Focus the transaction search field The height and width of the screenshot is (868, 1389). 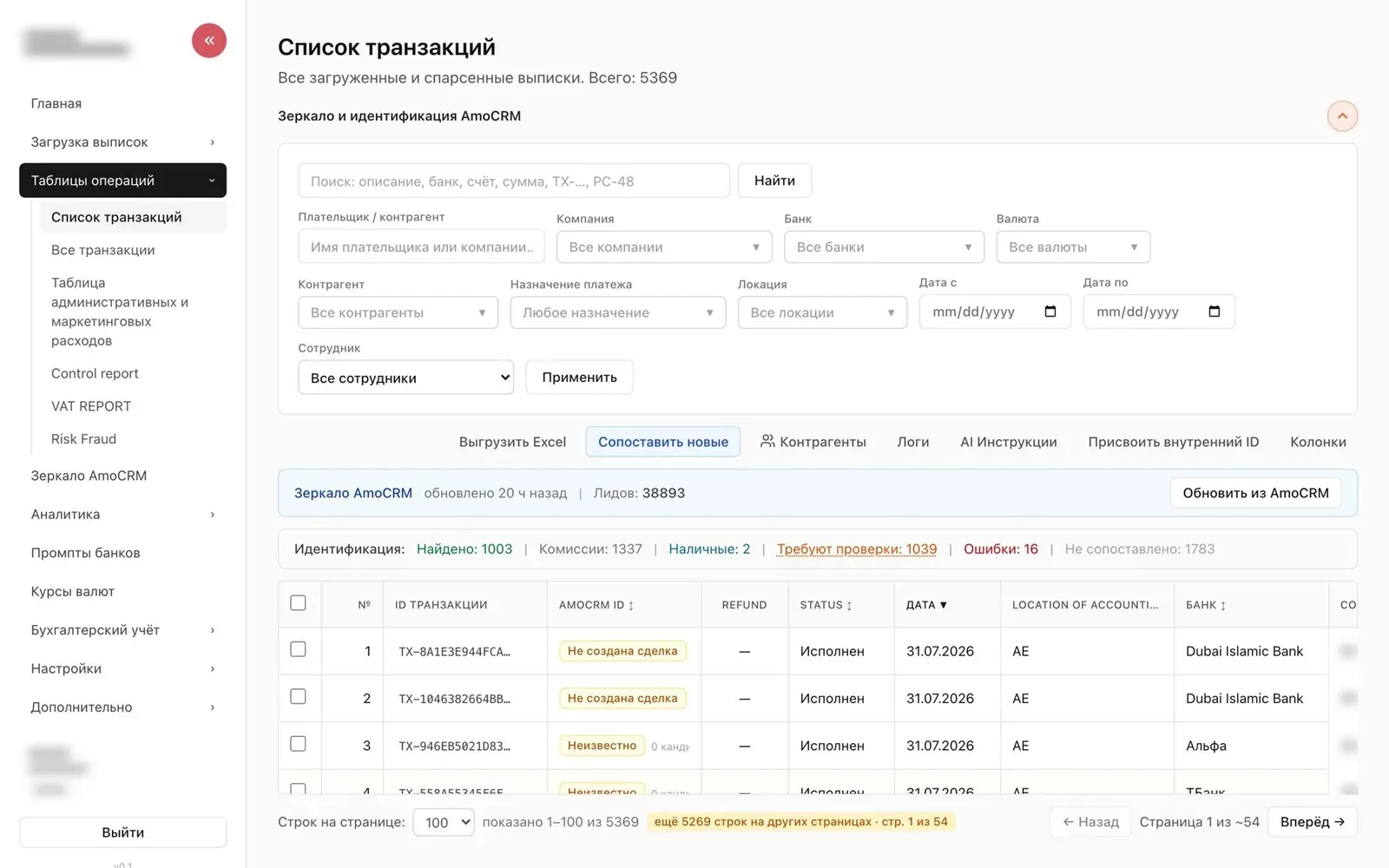pyautogui.click(x=514, y=181)
